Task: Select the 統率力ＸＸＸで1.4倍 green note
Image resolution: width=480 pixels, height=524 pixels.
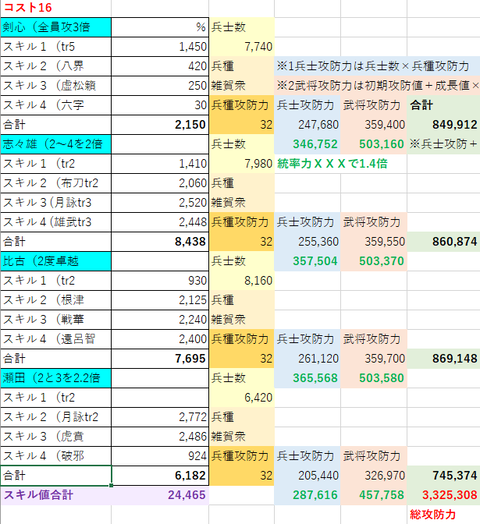Action: (x=332, y=164)
